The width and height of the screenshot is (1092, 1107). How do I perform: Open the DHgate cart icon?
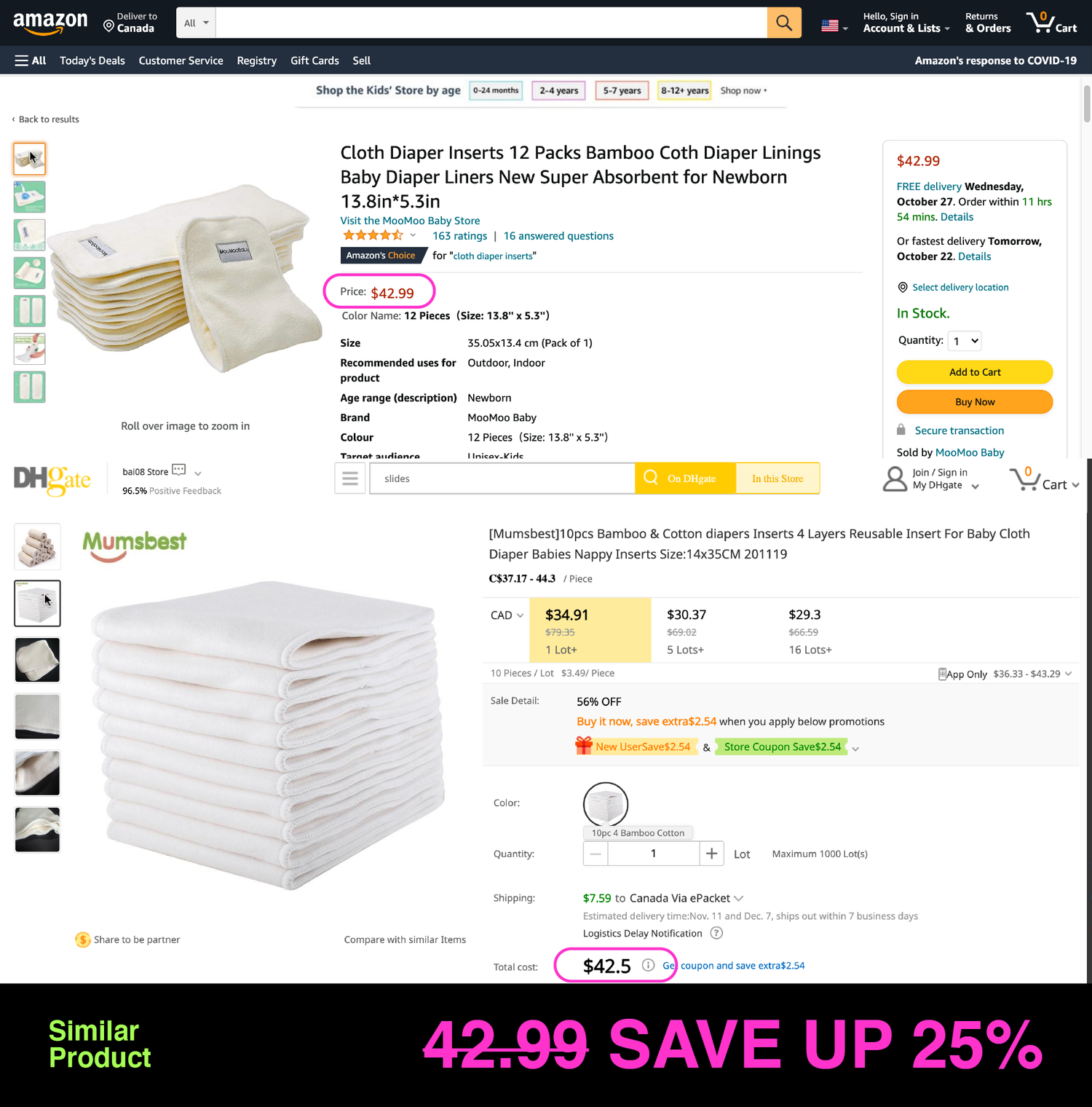(x=1043, y=479)
